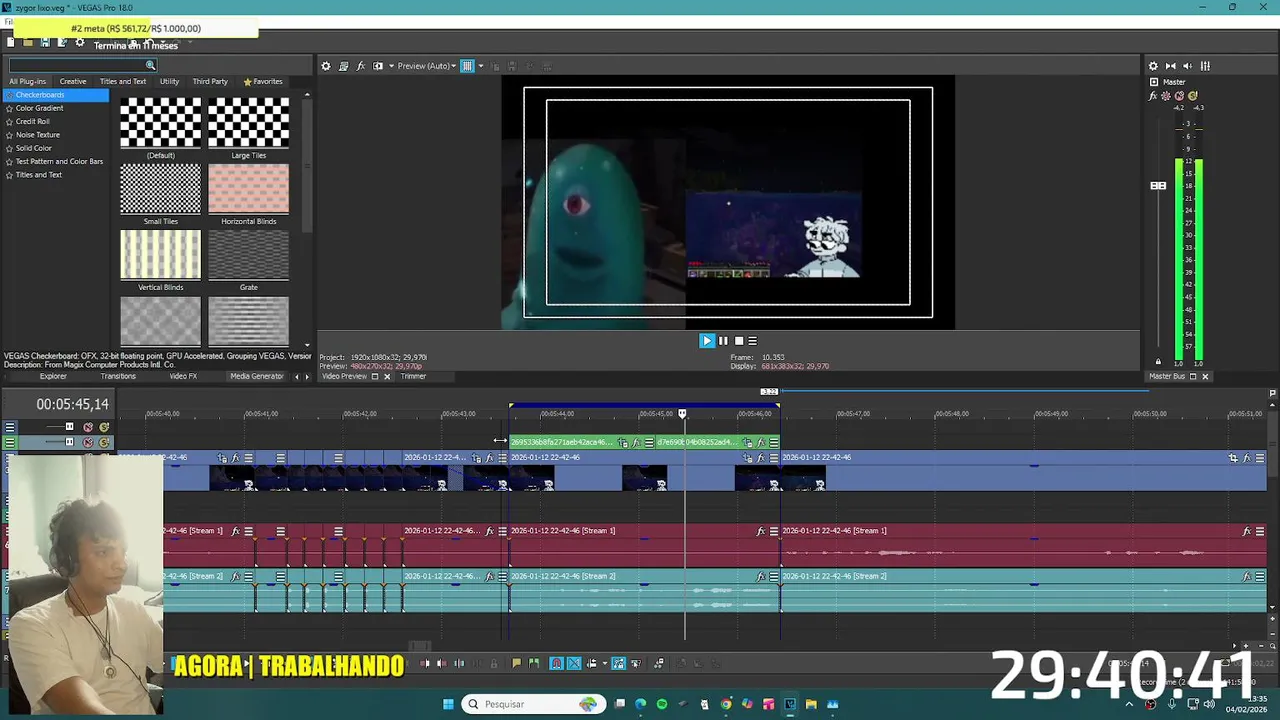
Task: Toggle Auto Ripple button in timeline toolbar
Action: tap(592, 663)
